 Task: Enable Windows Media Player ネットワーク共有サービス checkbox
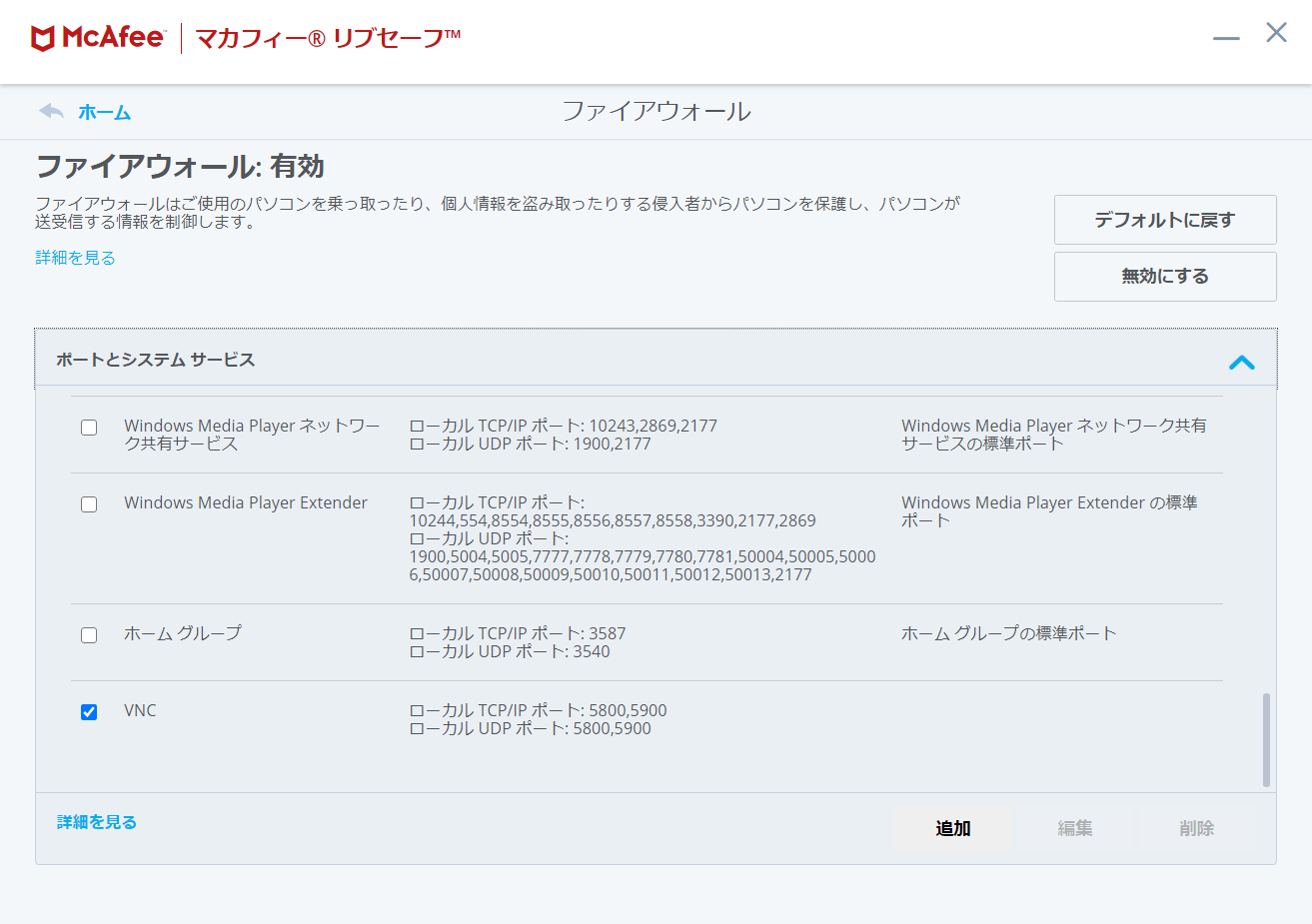89,428
